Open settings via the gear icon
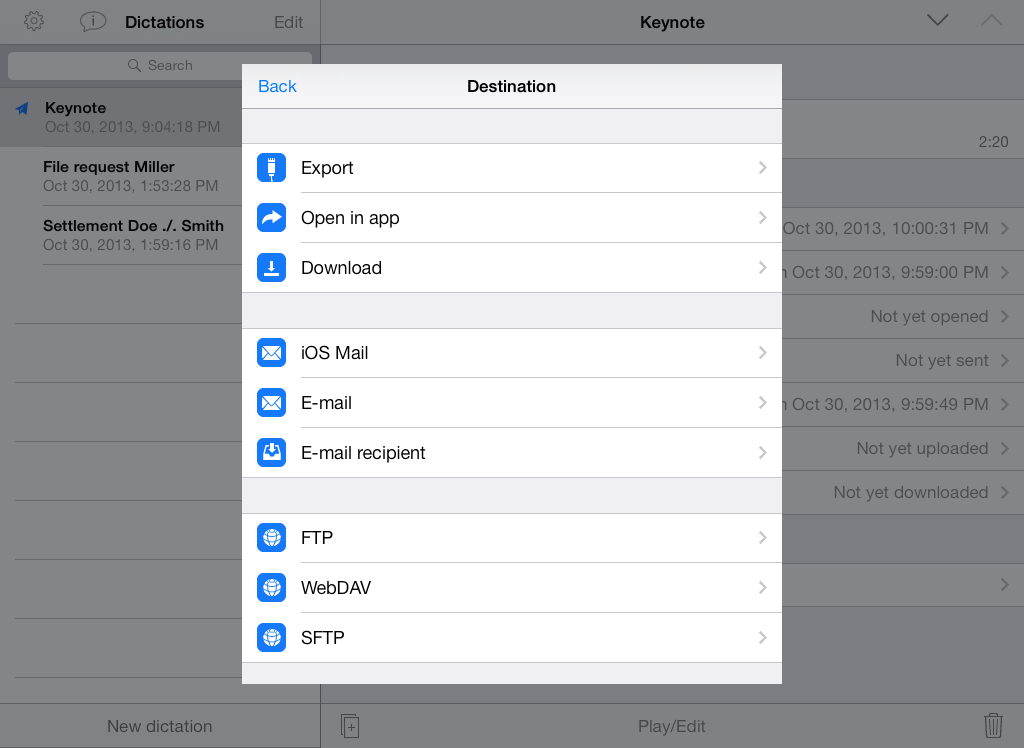The height and width of the screenshot is (748, 1024). click(x=34, y=22)
